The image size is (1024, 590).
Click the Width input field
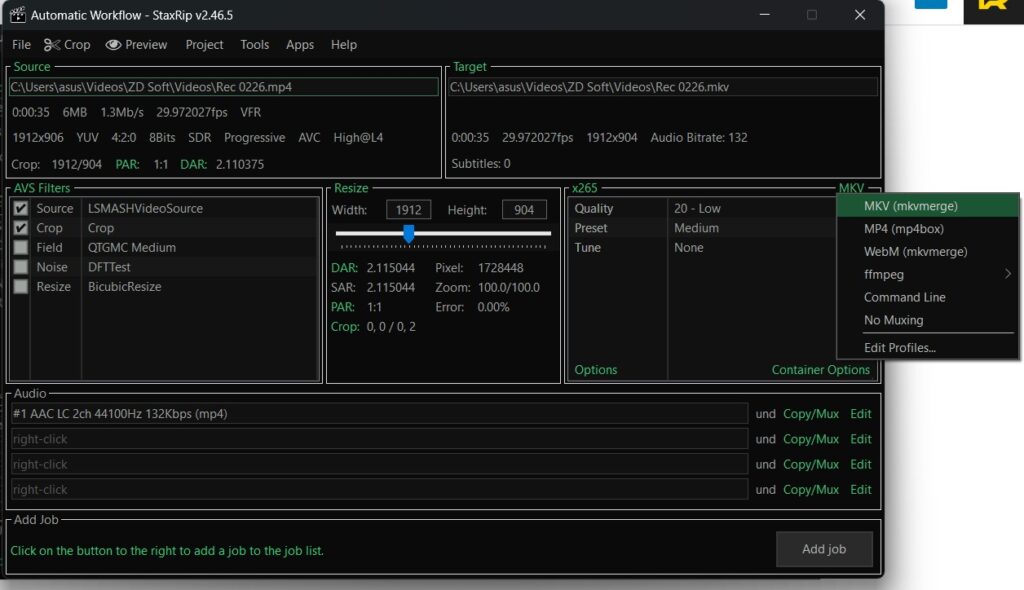pyautogui.click(x=408, y=210)
